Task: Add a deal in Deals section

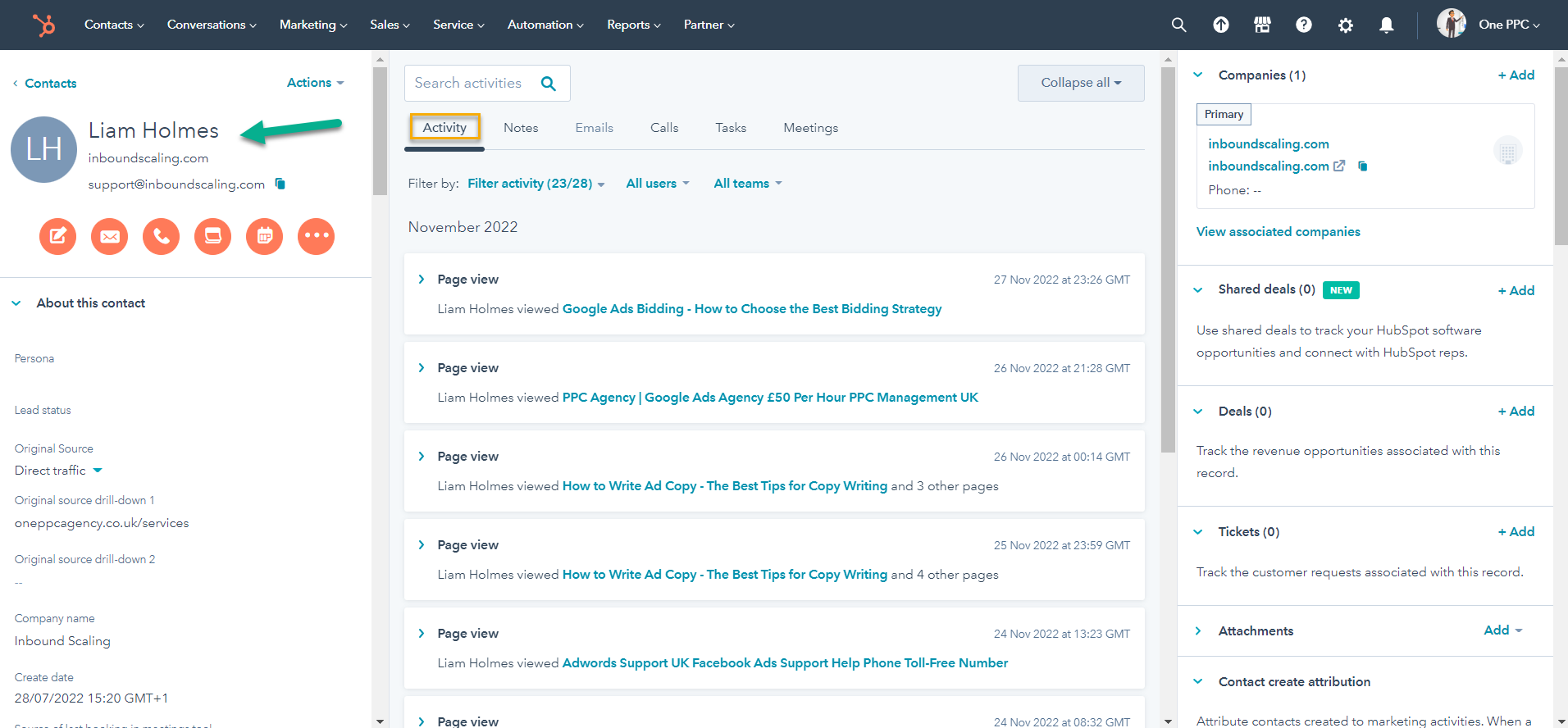Action: tap(1516, 412)
